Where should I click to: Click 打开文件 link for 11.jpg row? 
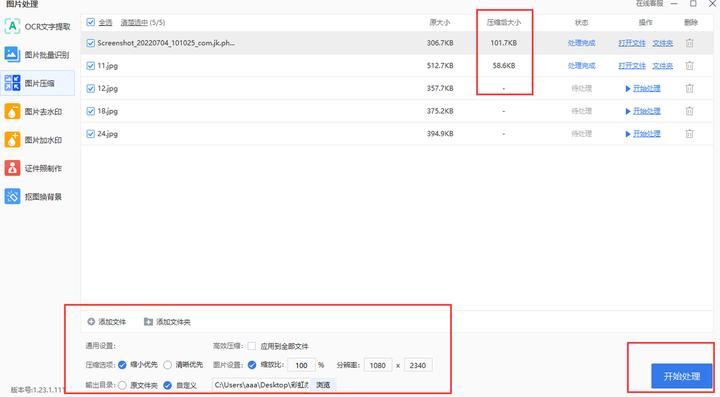tap(632, 66)
